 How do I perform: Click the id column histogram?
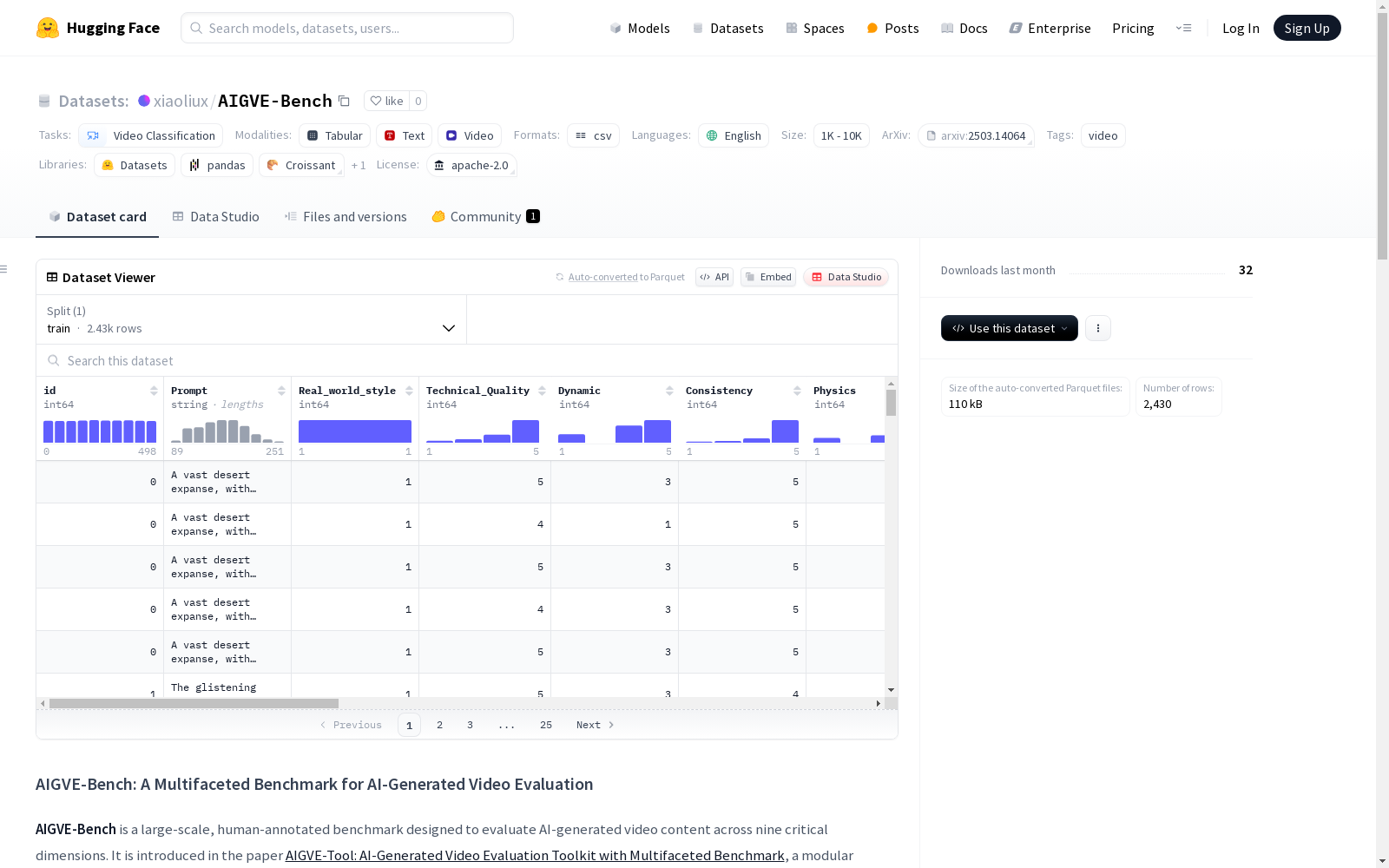(100, 431)
